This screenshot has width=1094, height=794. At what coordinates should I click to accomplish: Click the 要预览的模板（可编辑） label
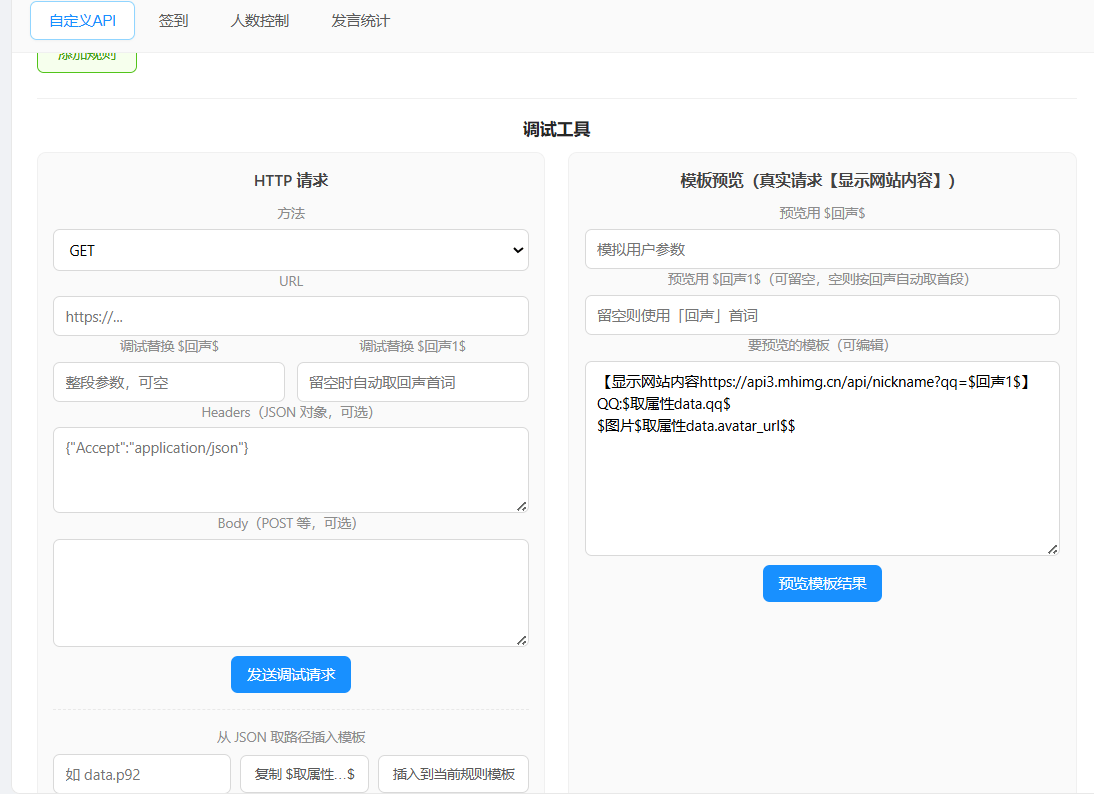(818, 345)
